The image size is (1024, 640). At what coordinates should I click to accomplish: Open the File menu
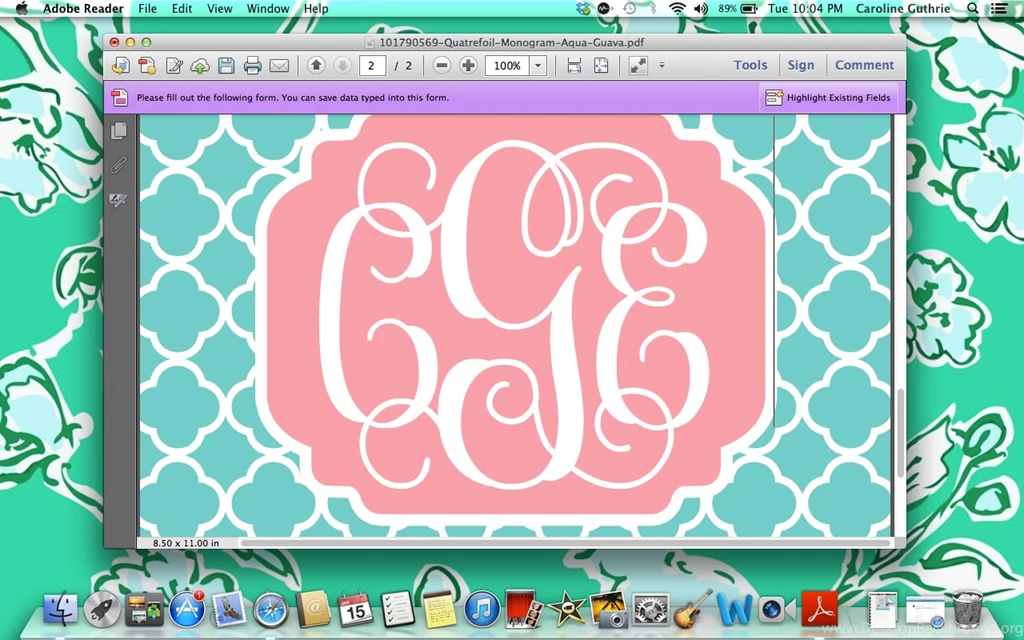pos(147,8)
